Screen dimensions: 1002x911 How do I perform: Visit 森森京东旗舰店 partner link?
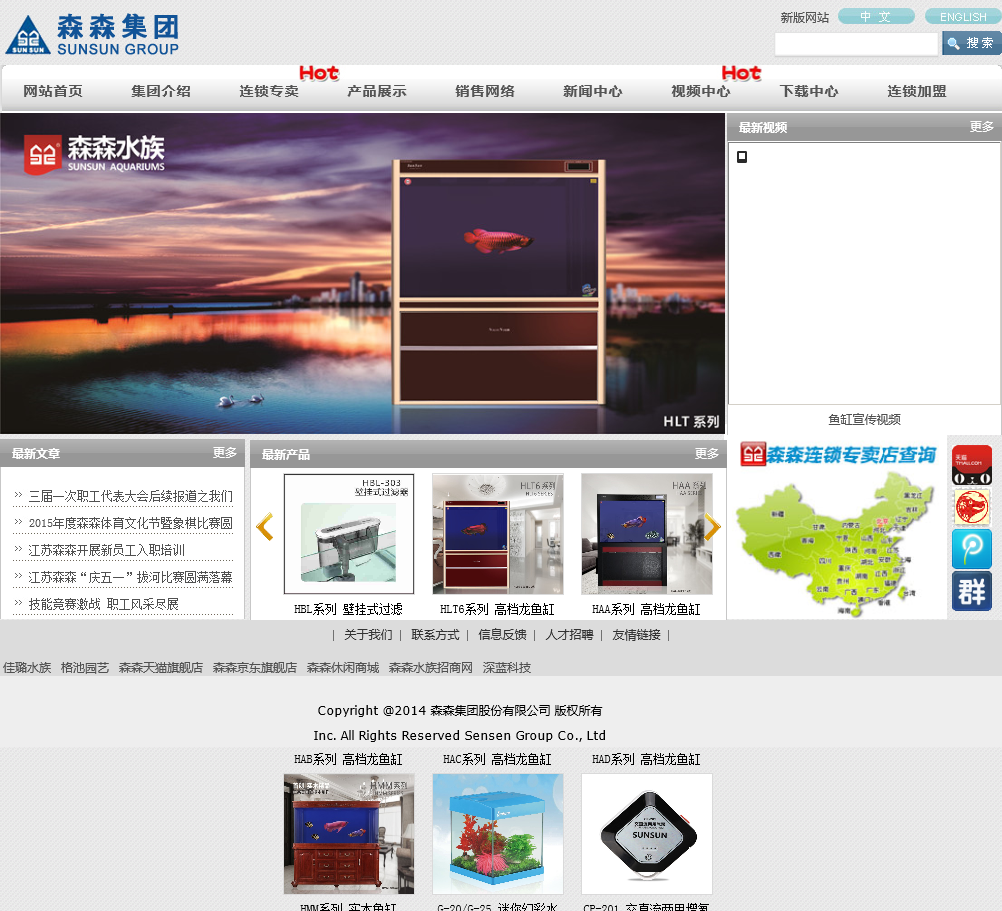[x=255, y=668]
